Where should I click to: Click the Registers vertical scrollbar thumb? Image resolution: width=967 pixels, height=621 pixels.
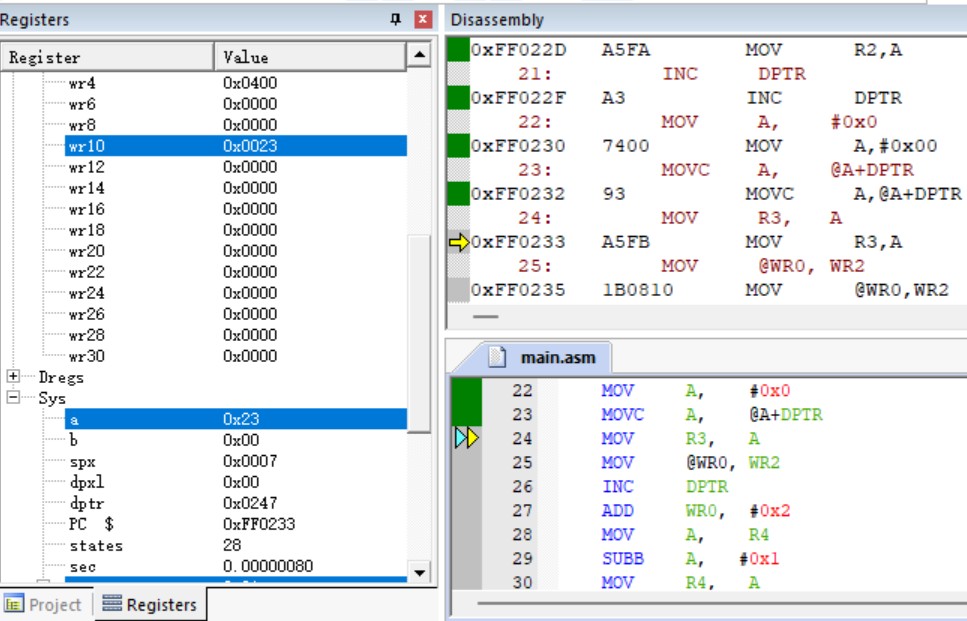(419, 333)
